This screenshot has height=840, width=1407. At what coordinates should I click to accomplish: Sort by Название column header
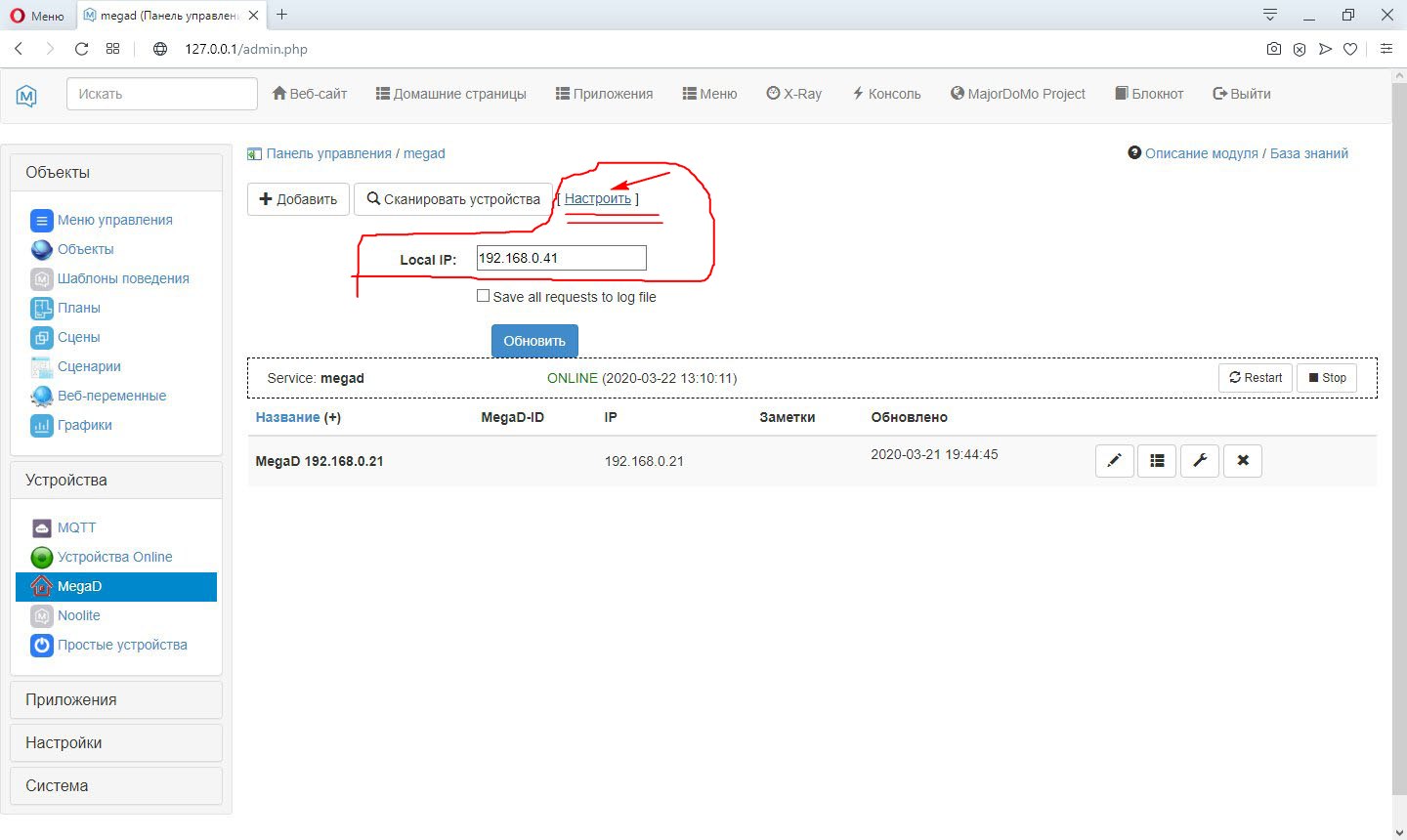coord(287,417)
